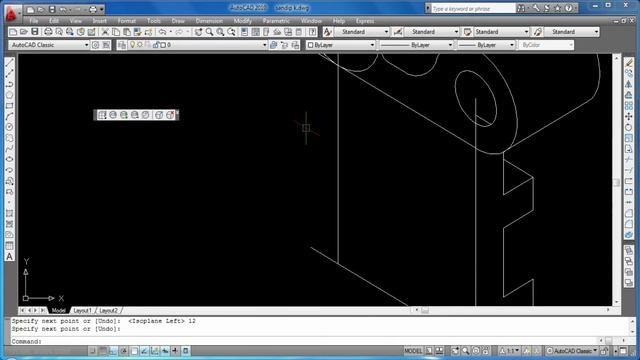Click the MODEL space button

413,351
